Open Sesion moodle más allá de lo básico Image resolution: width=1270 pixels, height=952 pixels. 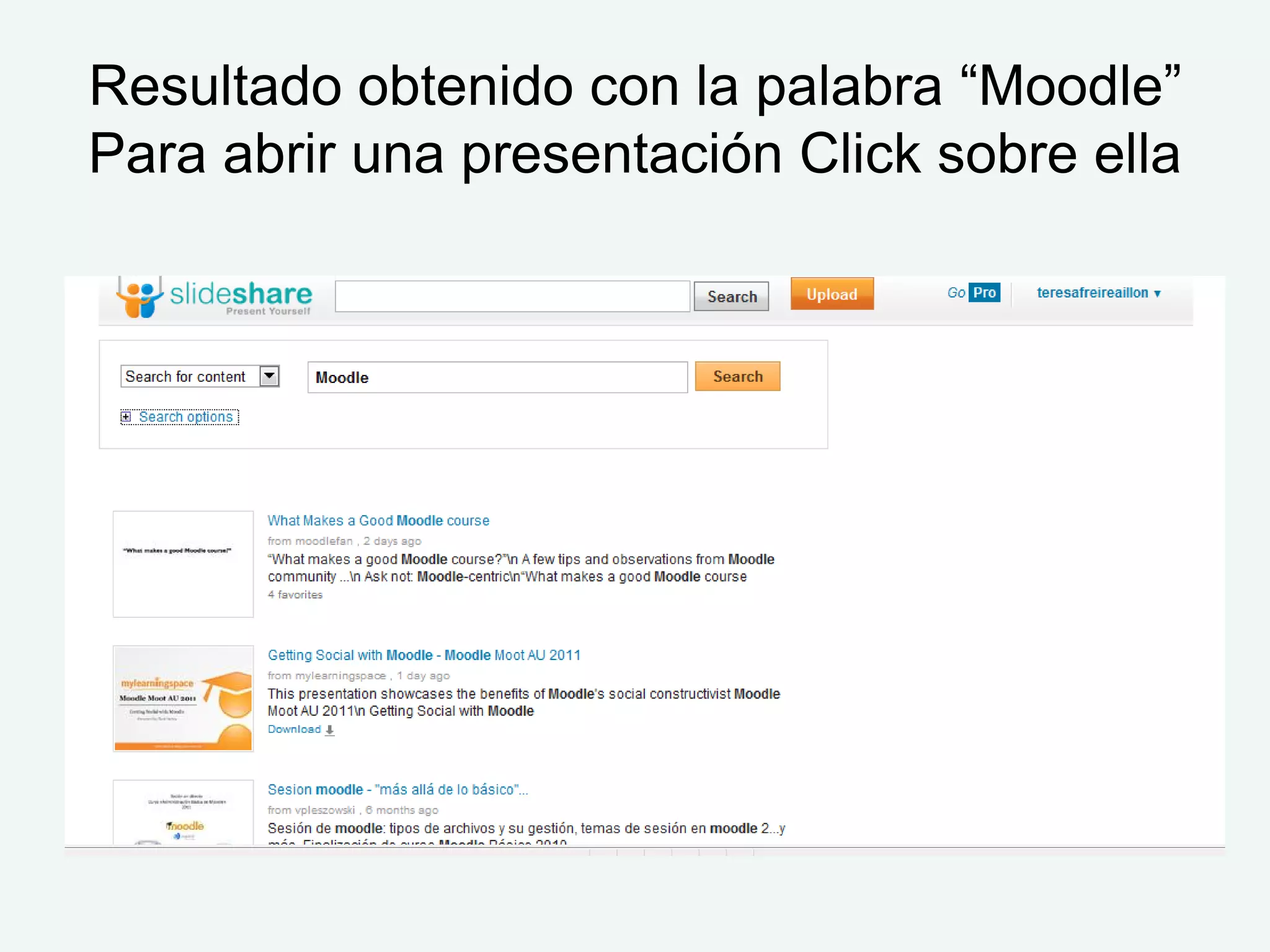397,790
